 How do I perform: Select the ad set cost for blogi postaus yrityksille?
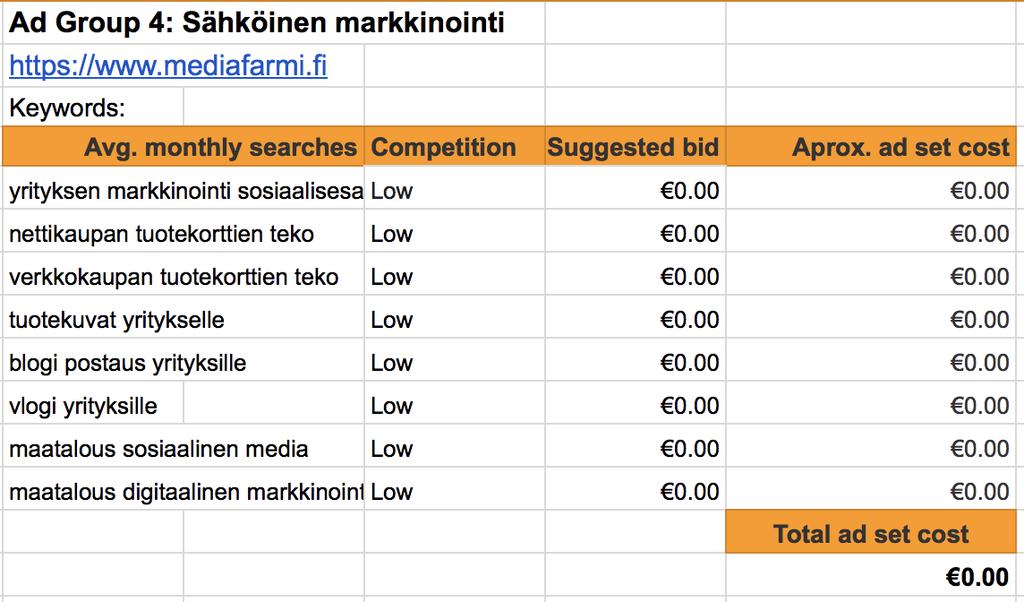pyautogui.click(x=871, y=363)
